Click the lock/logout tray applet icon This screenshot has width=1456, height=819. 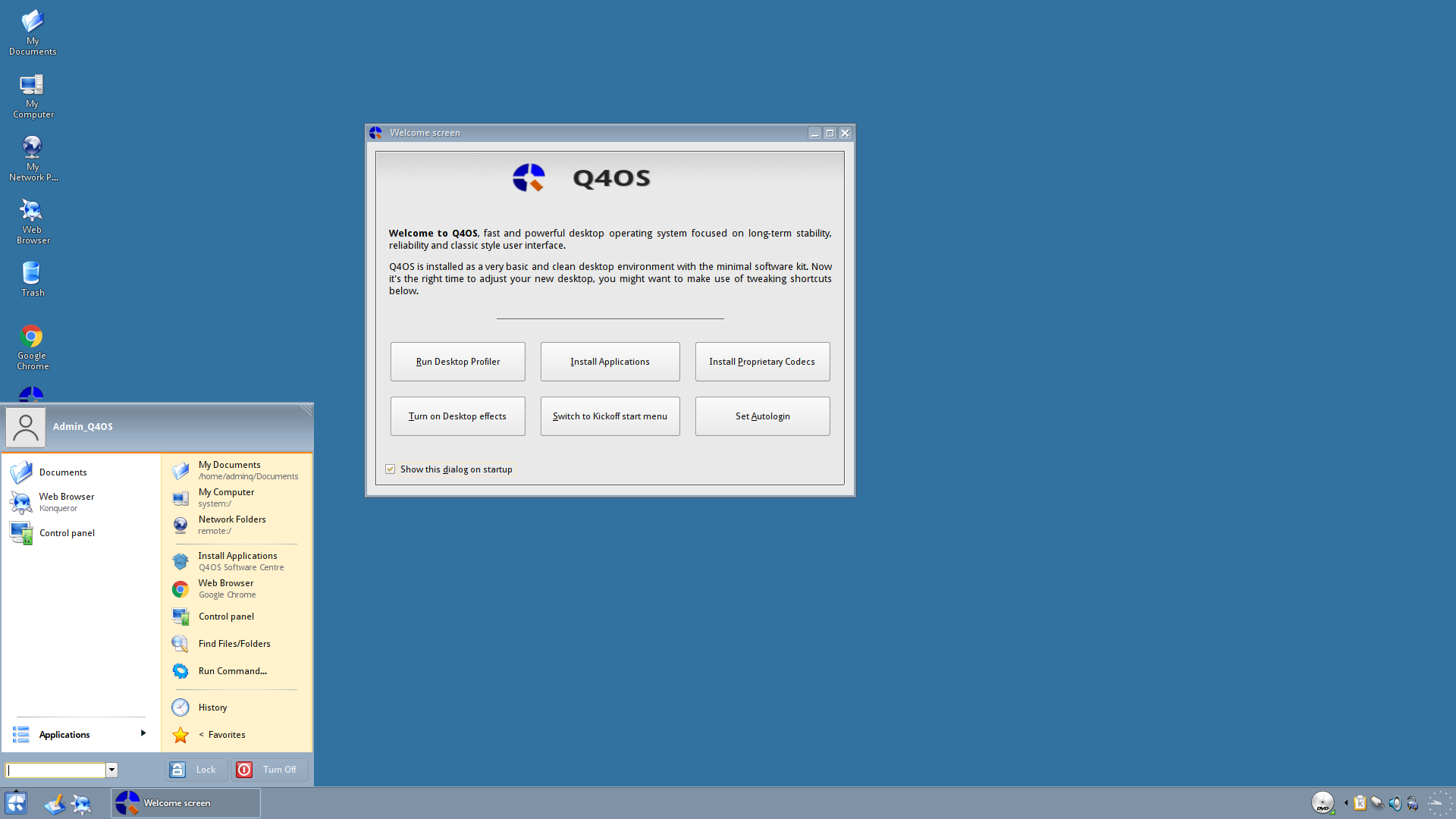[x=1412, y=802]
